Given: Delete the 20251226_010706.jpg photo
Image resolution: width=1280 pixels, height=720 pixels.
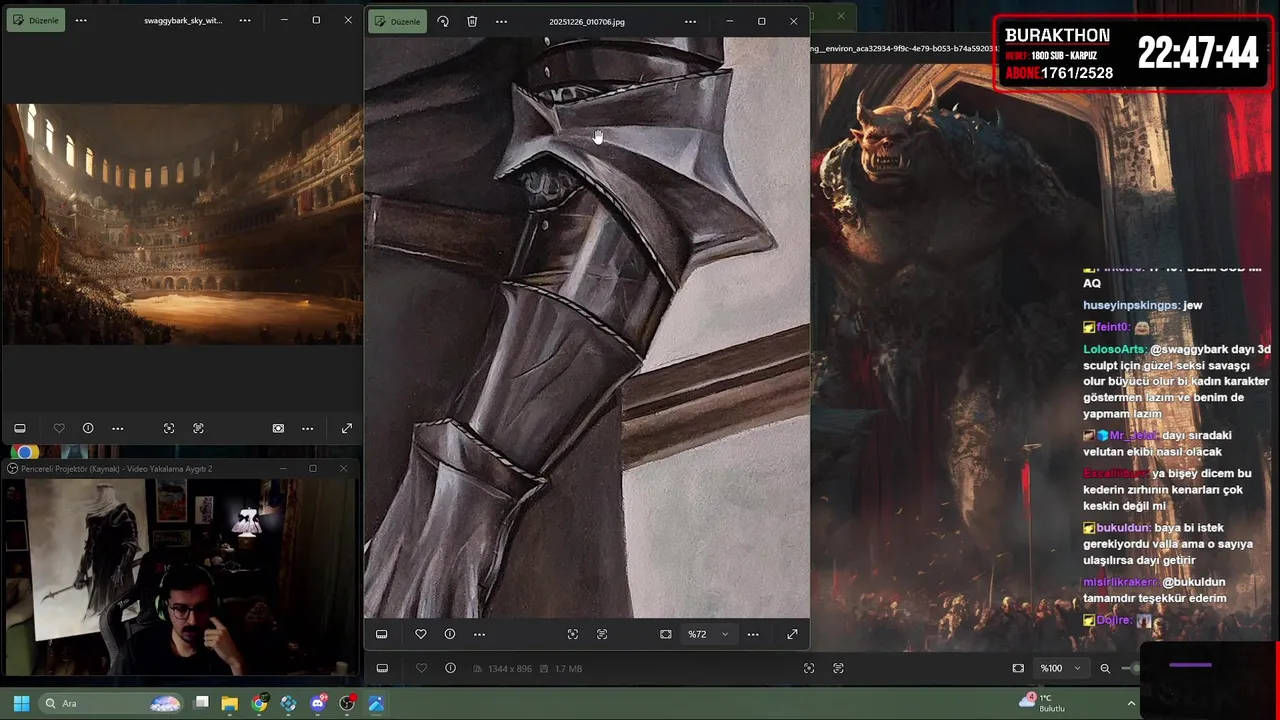Looking at the screenshot, I should (472, 21).
